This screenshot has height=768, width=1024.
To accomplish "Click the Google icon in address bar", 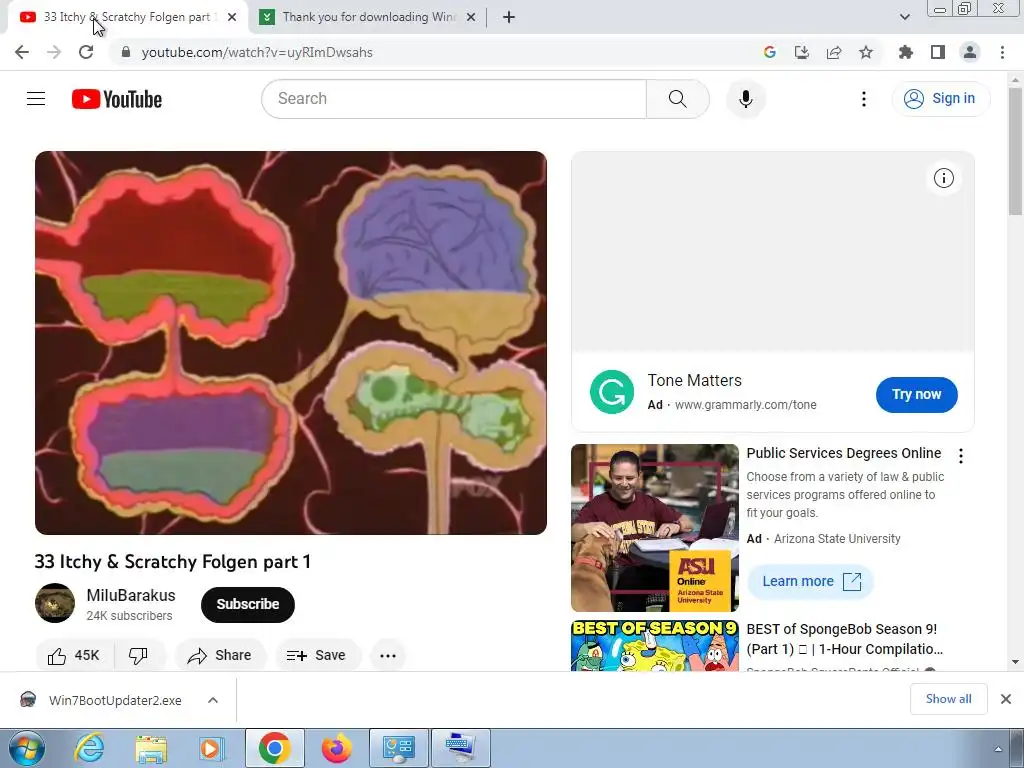I will (770, 52).
